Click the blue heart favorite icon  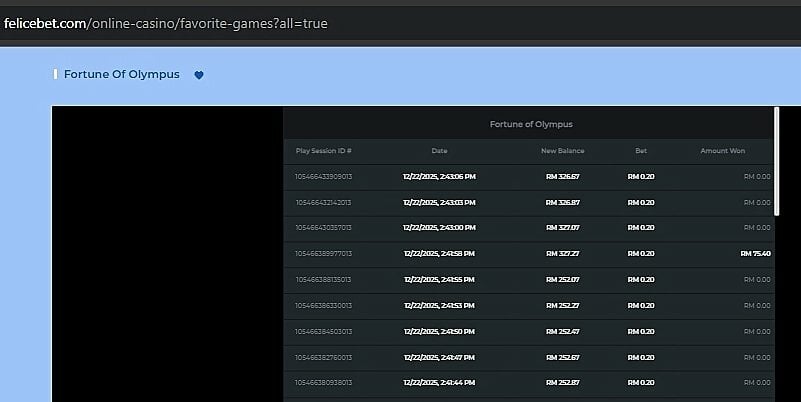click(198, 75)
